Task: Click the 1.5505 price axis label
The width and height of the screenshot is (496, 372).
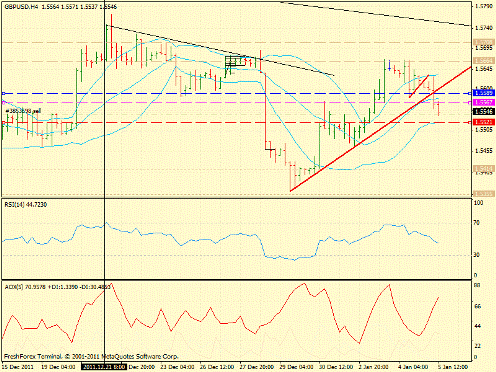Action: tap(484, 130)
